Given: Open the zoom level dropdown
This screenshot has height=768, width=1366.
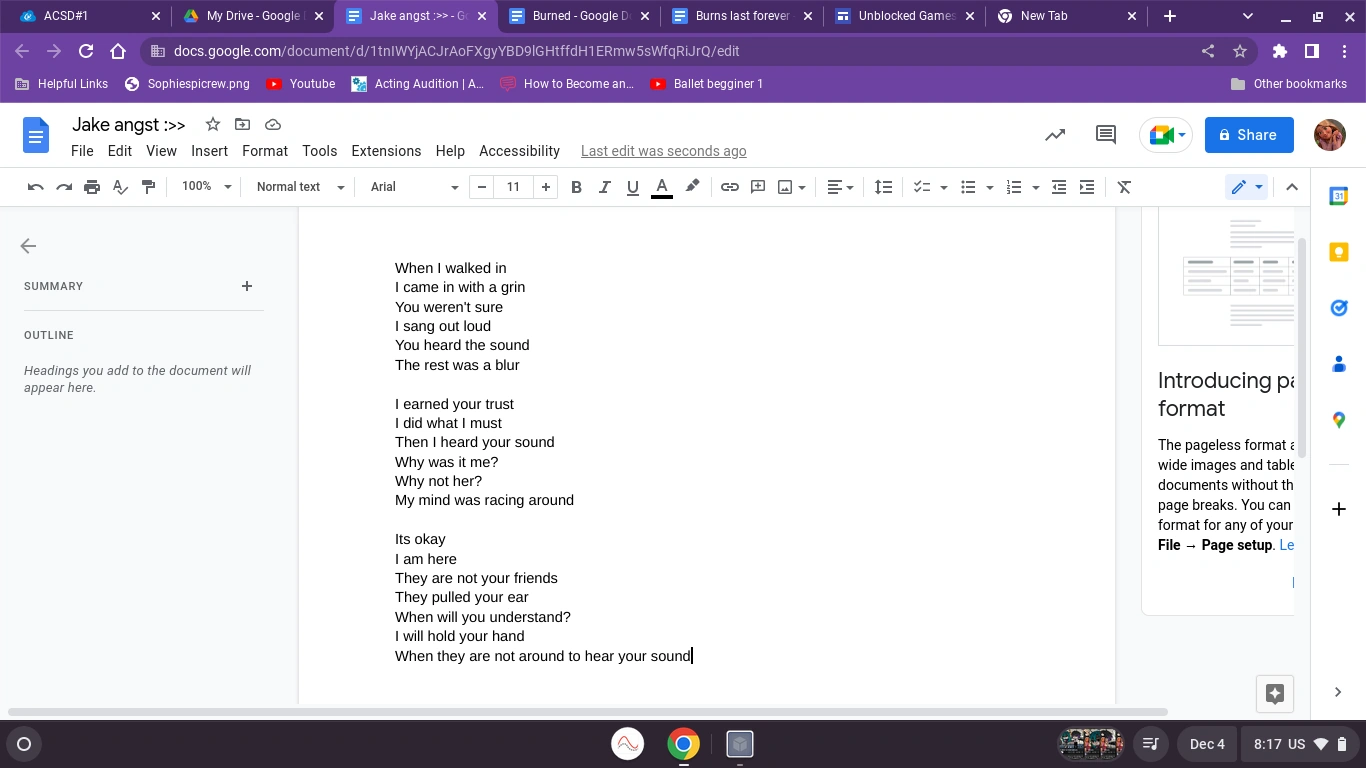Looking at the screenshot, I should tap(205, 187).
